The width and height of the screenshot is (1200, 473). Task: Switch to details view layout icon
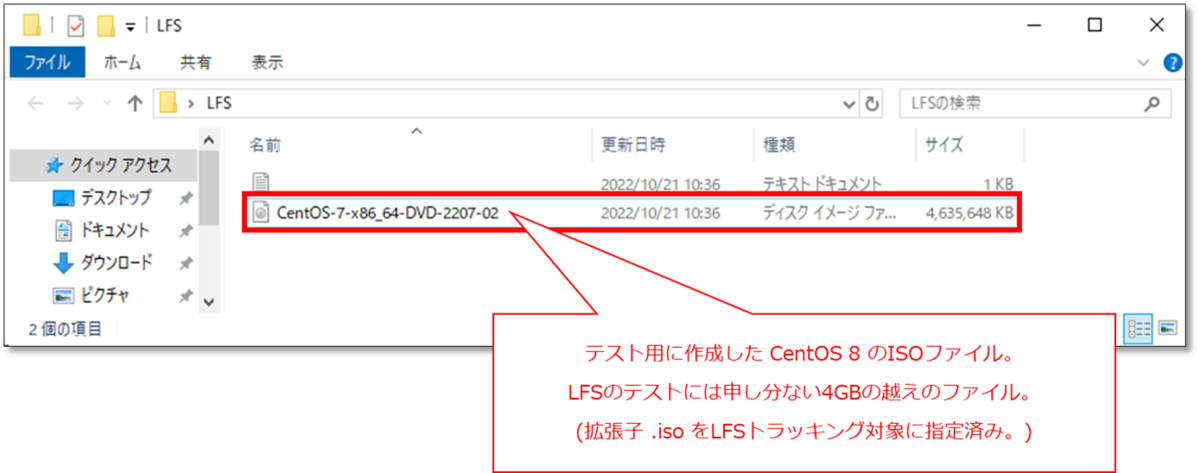tap(1139, 327)
